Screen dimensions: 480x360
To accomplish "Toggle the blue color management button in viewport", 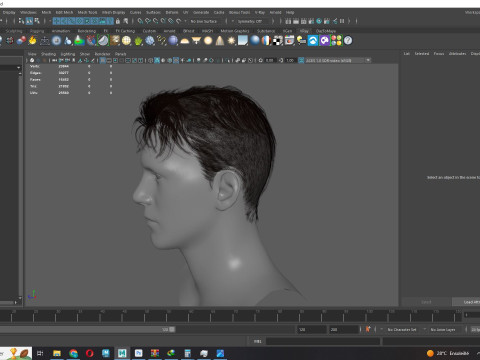I will [x=301, y=60].
